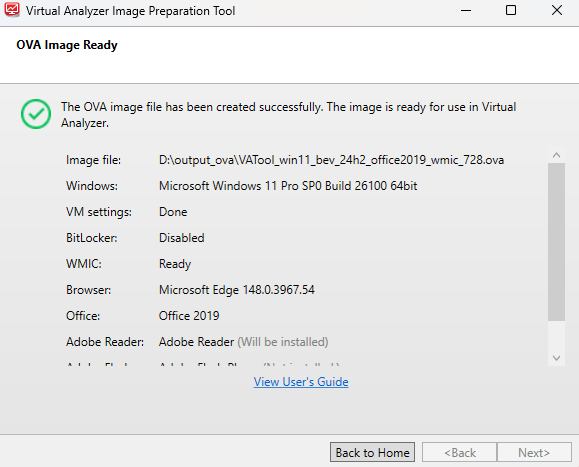Click the BitLocker Disabled status

point(182,238)
